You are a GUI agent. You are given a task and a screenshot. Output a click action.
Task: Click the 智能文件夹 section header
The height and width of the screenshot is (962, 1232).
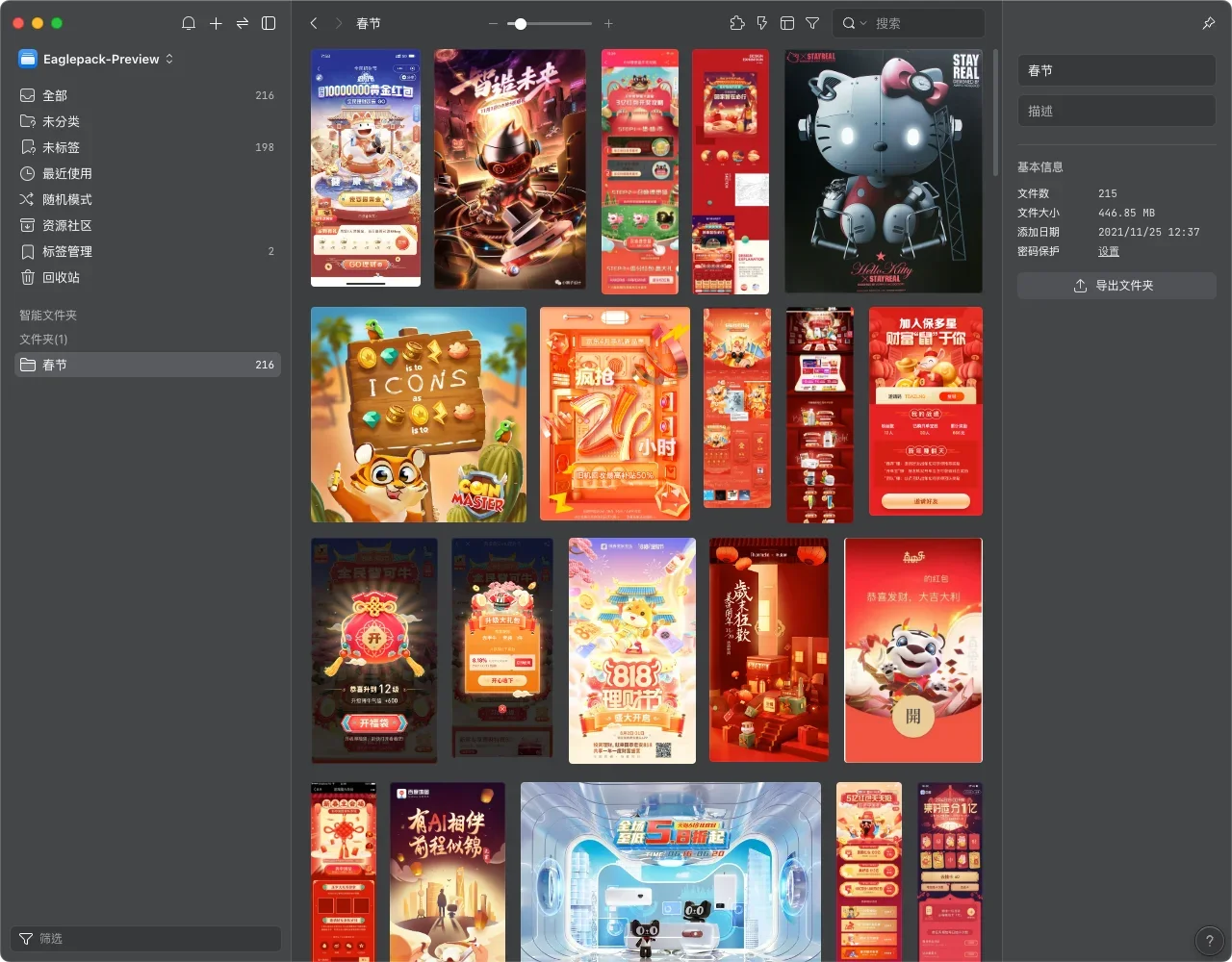pos(48,316)
